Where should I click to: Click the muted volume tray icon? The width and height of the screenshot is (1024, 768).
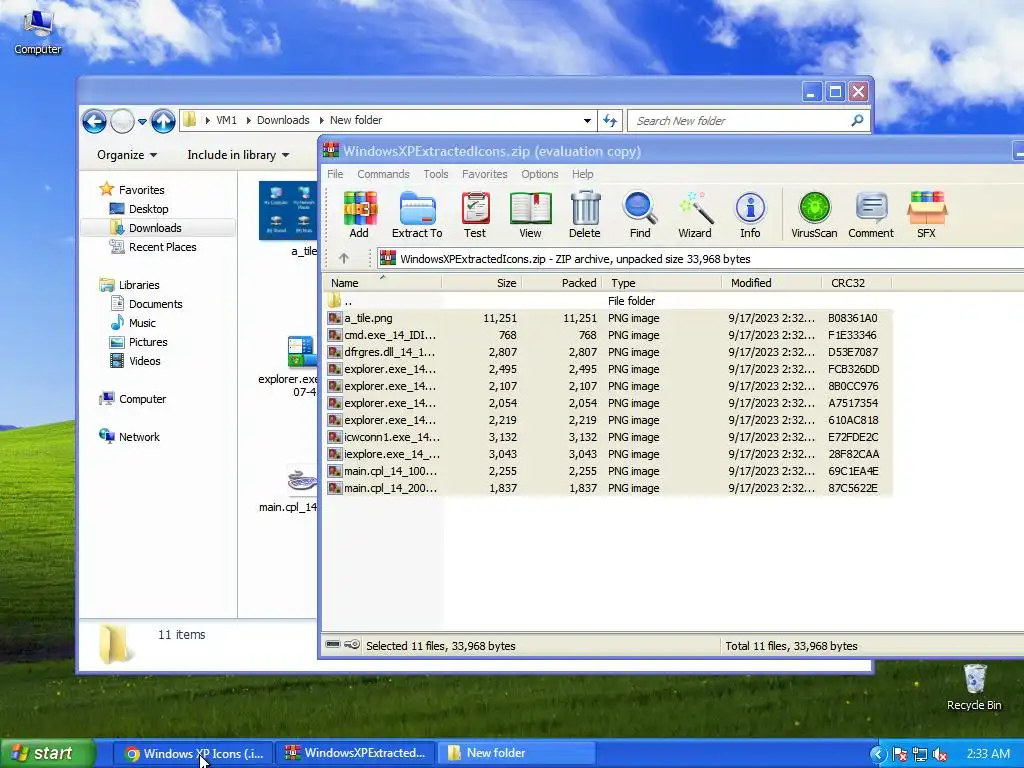click(940, 754)
